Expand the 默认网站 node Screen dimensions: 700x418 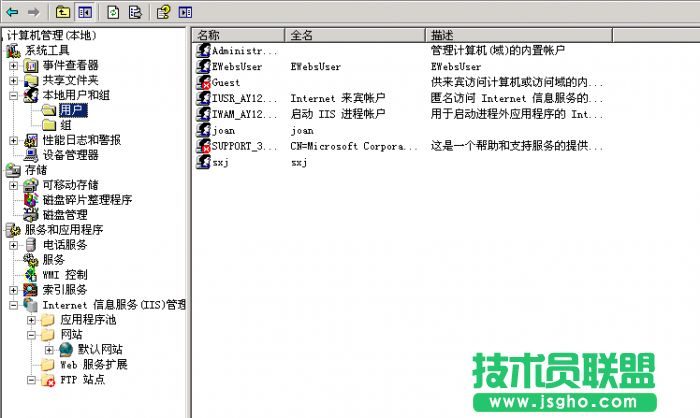coord(50,350)
